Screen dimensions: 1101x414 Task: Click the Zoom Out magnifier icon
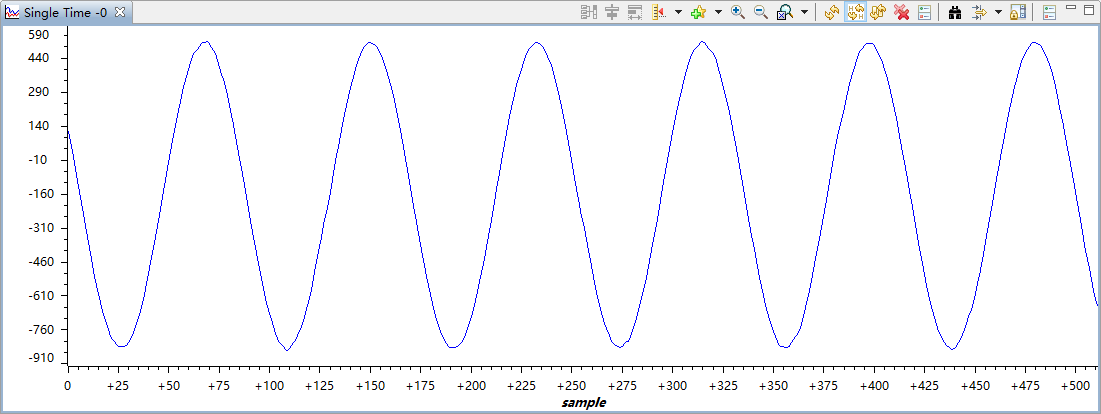click(x=760, y=12)
